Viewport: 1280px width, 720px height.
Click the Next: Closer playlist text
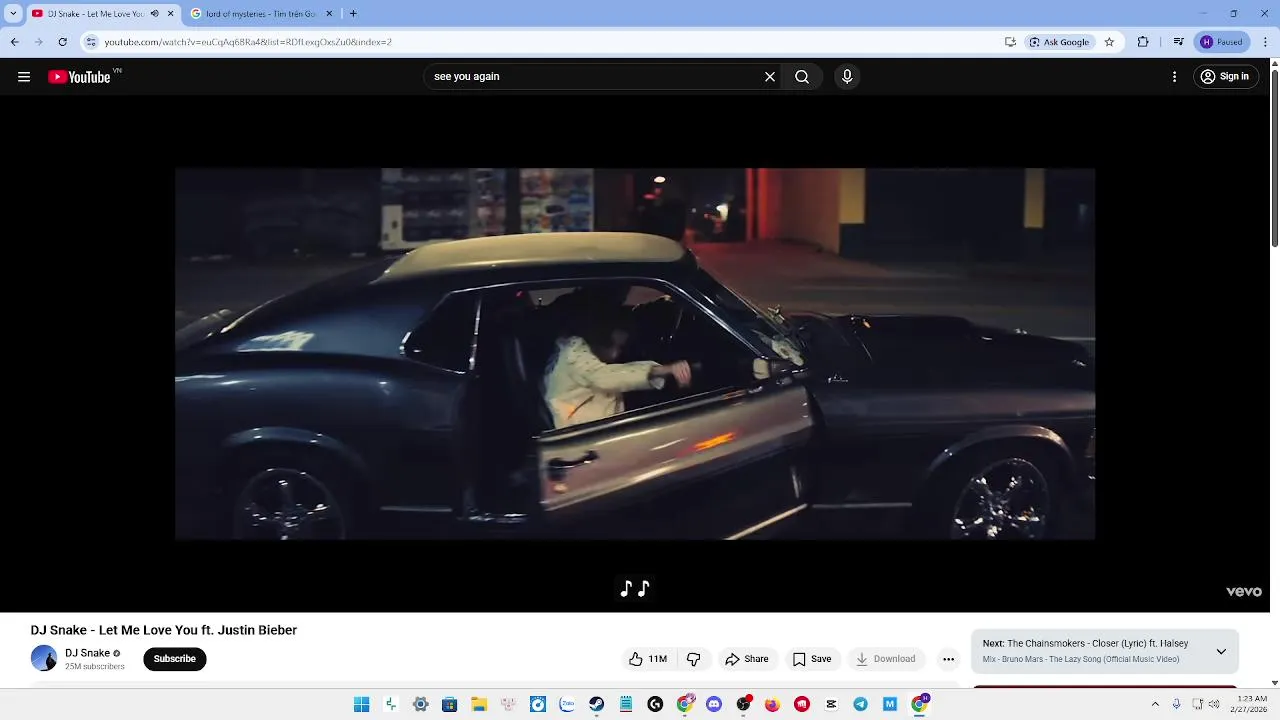[1086, 644]
